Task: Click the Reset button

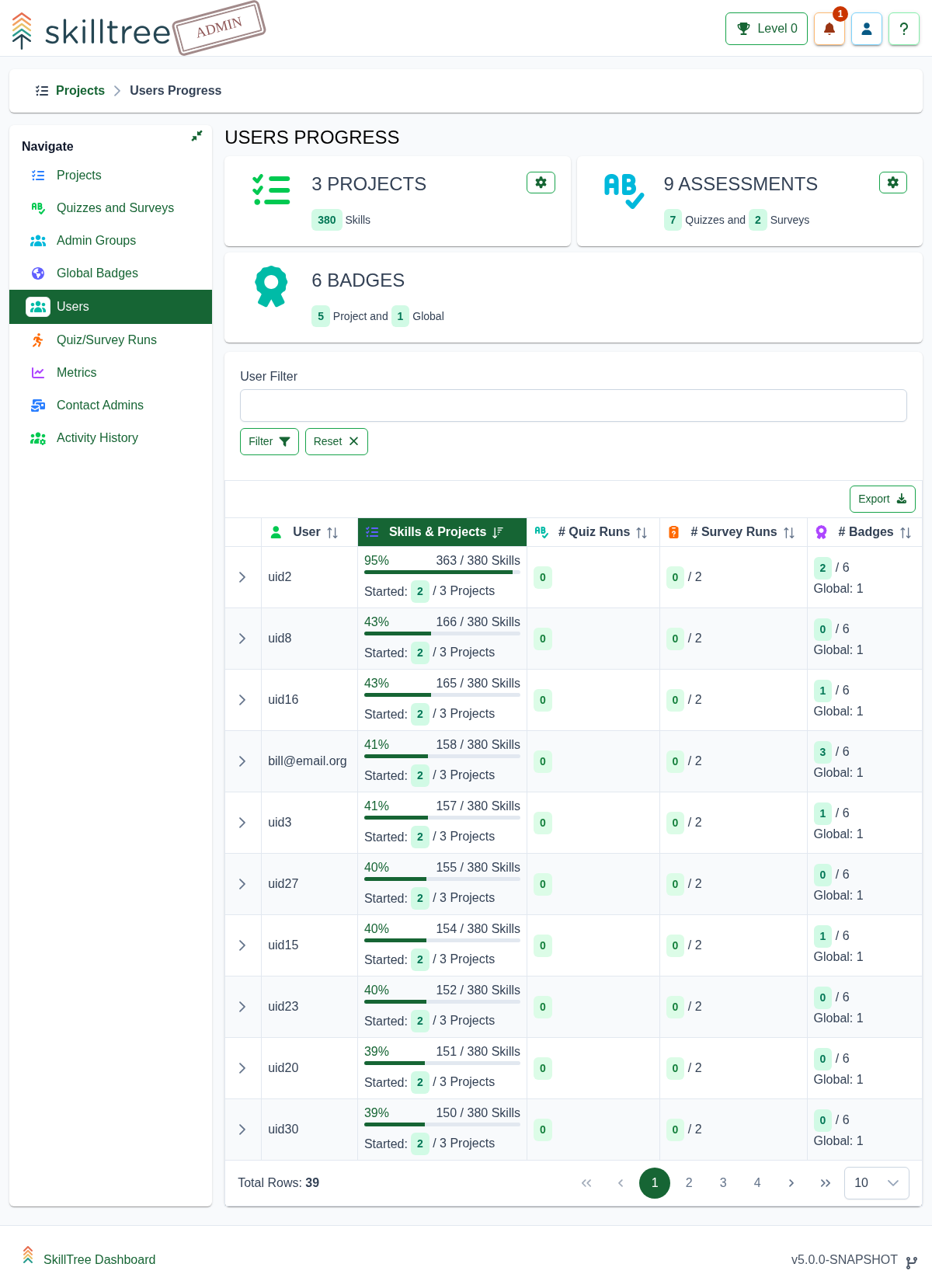Action: (x=336, y=441)
